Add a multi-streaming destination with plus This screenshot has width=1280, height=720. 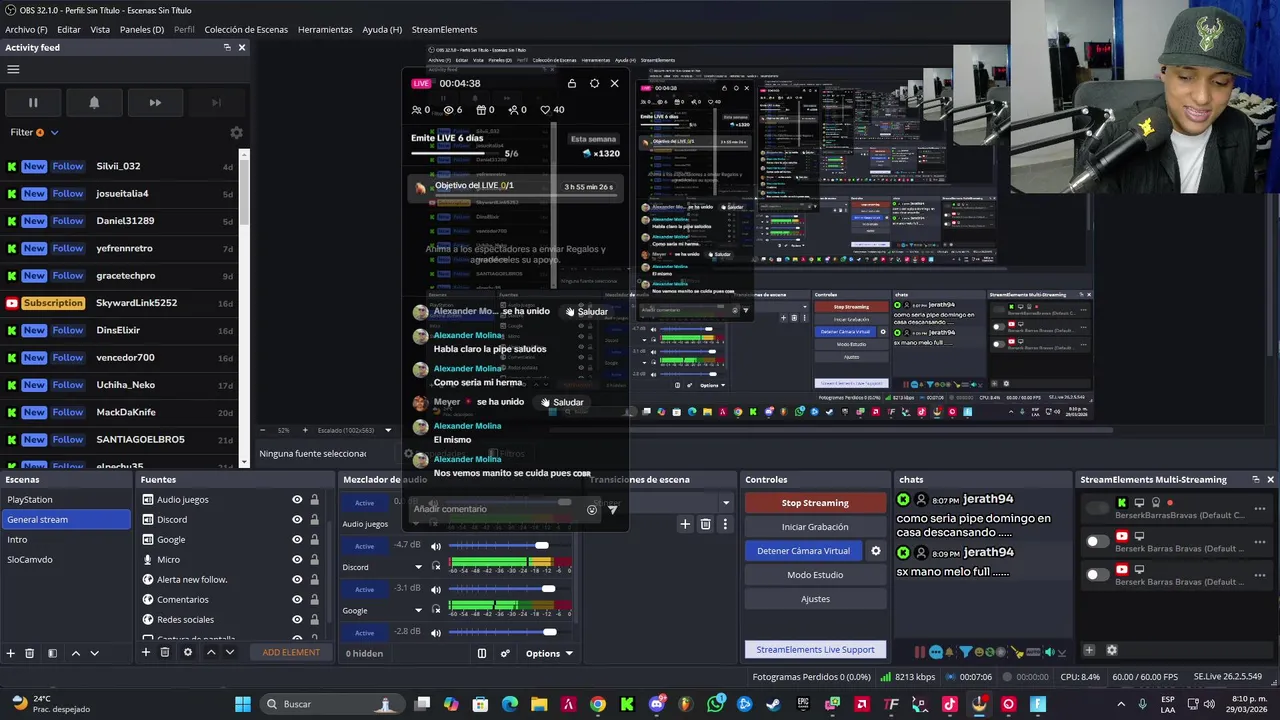[1089, 650]
